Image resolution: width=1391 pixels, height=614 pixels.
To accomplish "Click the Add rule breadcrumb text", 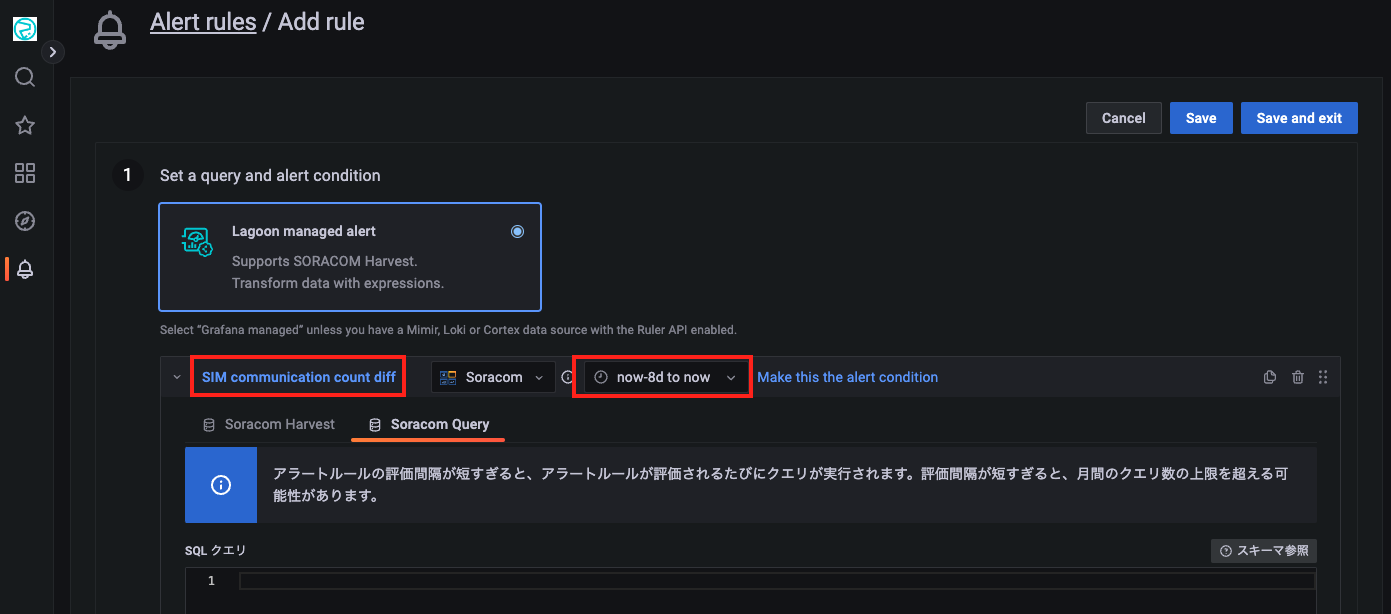I will point(321,21).
